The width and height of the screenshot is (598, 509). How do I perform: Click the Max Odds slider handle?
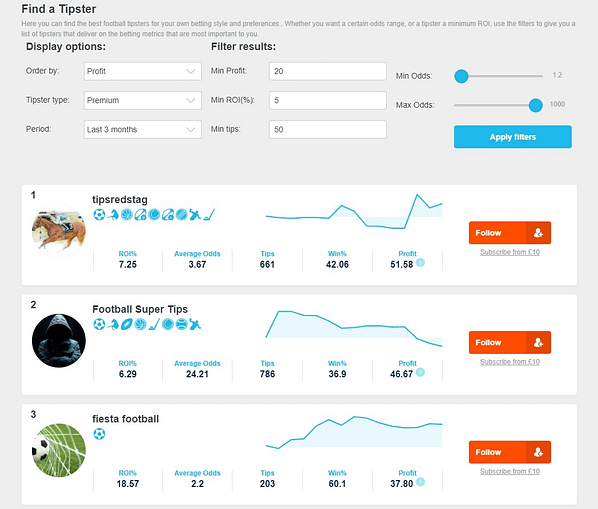coord(535,105)
